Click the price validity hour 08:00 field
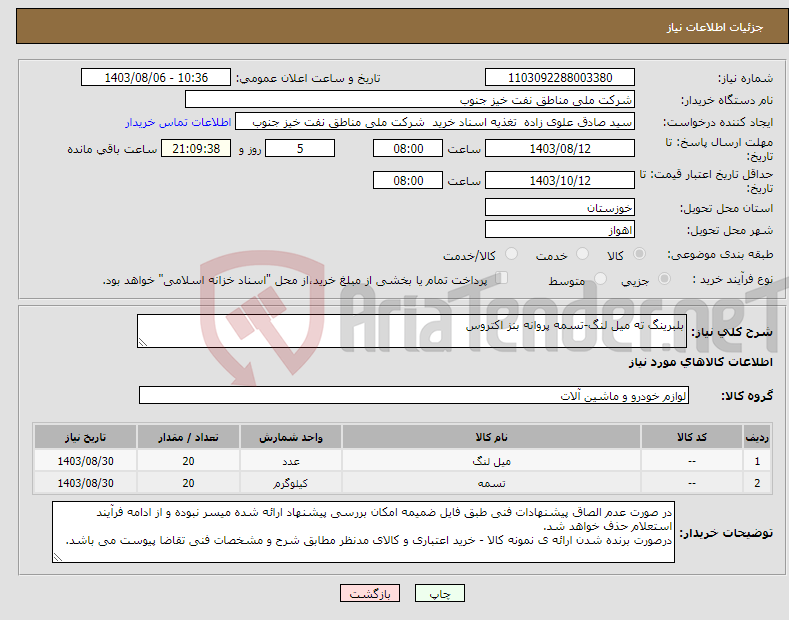This screenshot has height=620, width=789. coord(408,180)
